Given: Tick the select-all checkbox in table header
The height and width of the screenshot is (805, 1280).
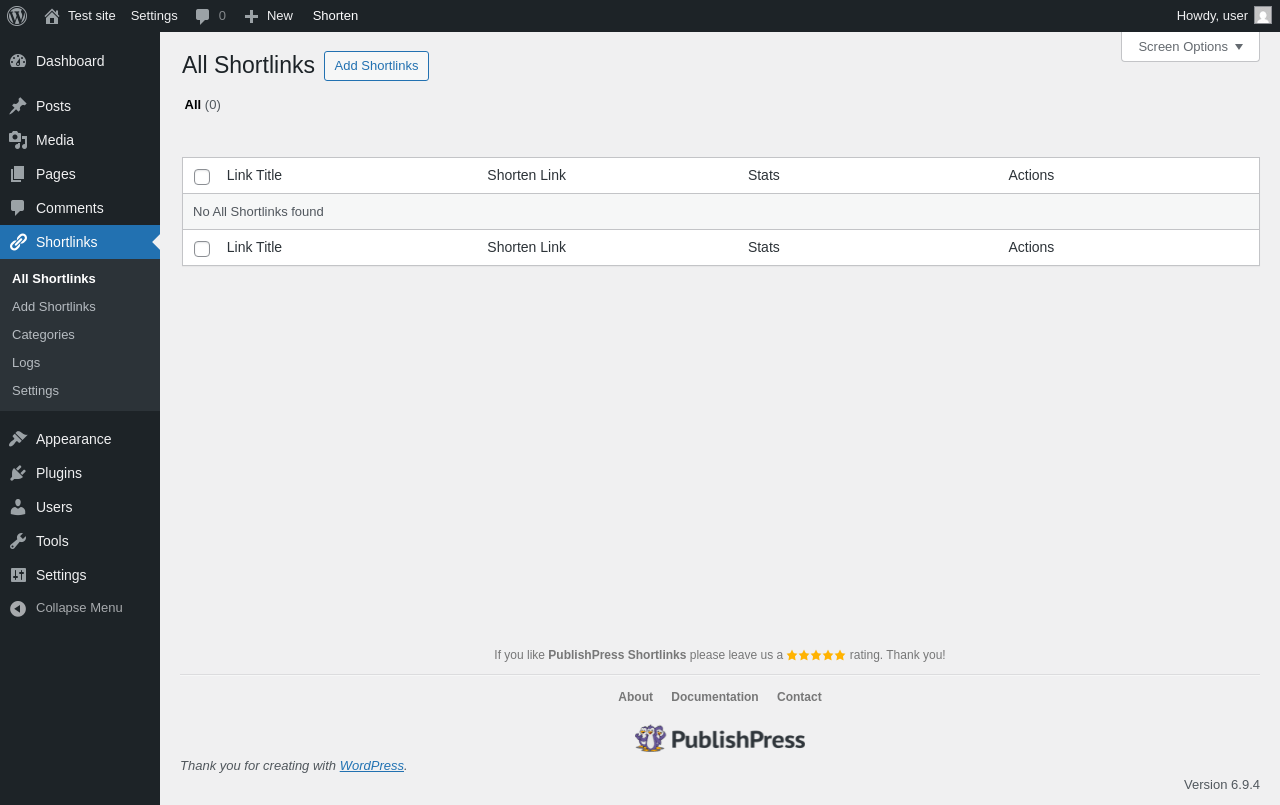Looking at the screenshot, I should pos(202,177).
